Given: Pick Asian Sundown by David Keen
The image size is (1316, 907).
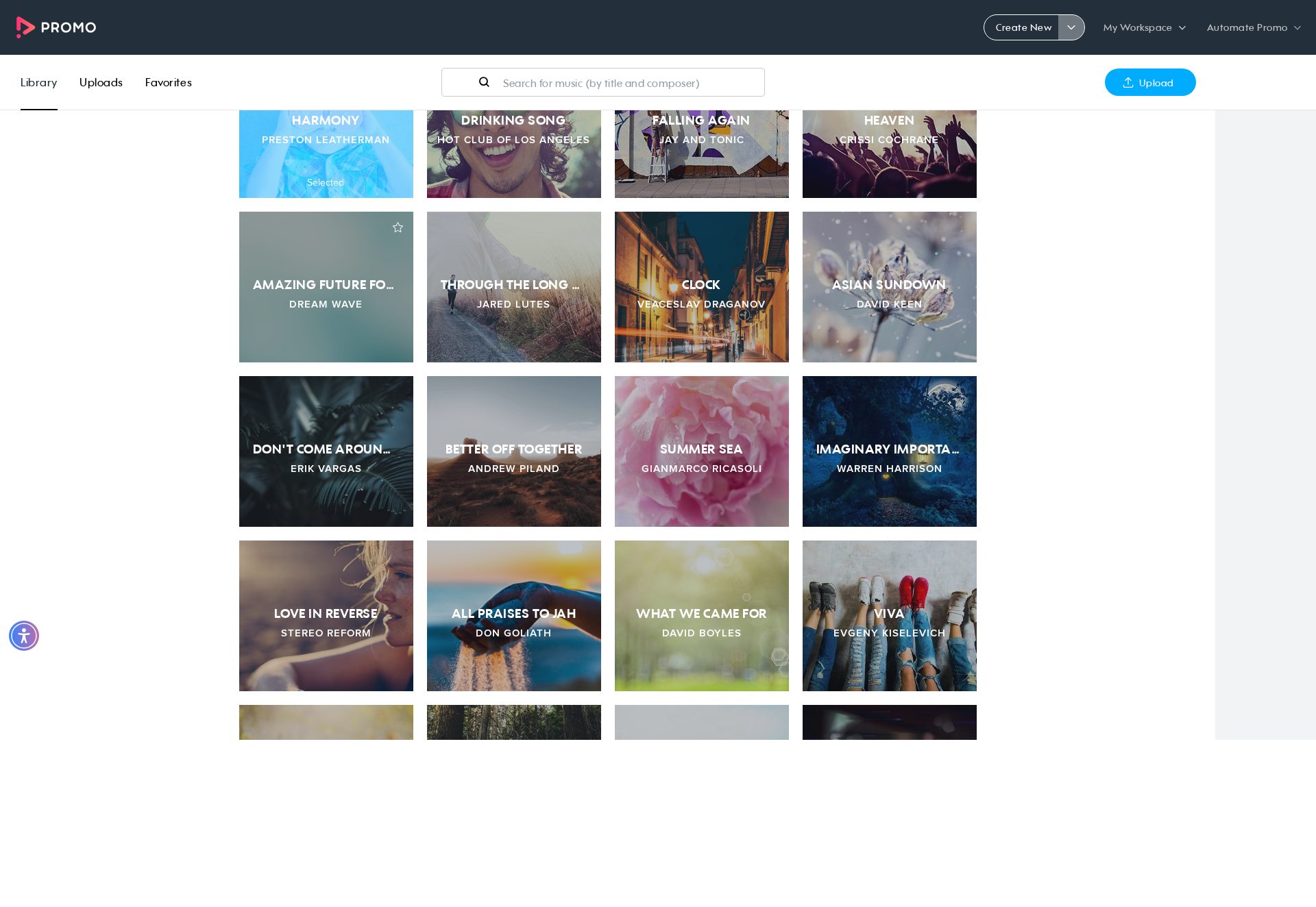Looking at the screenshot, I should pyautogui.click(x=890, y=287).
